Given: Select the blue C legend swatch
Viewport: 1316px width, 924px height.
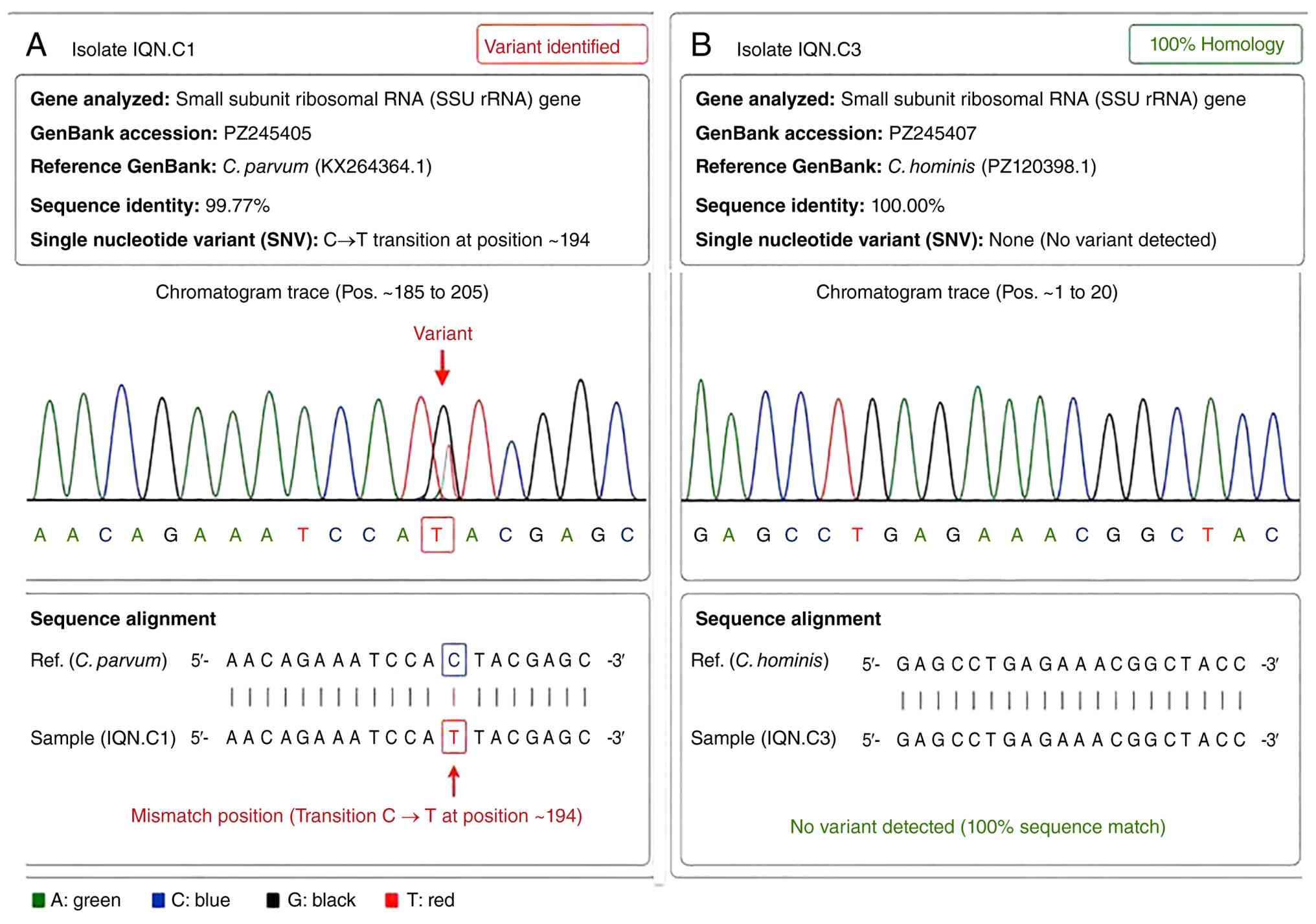Looking at the screenshot, I should click(x=158, y=900).
